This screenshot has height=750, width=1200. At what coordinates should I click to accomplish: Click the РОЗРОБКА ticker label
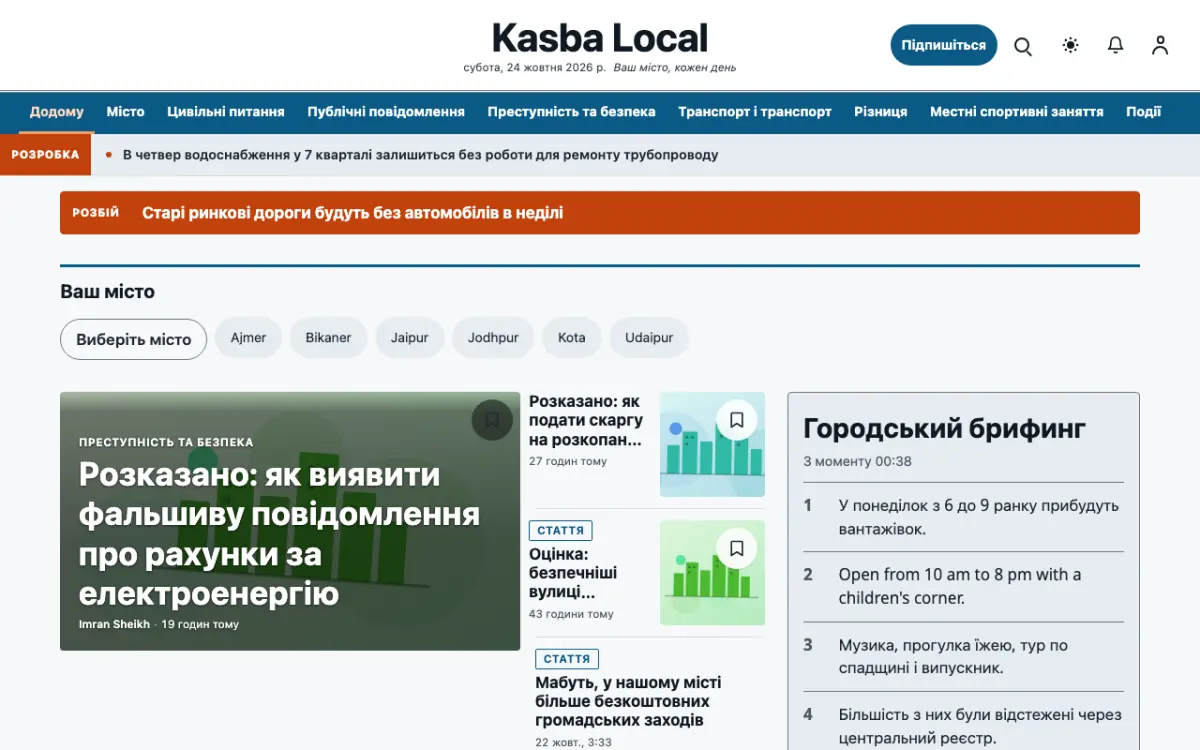(x=46, y=155)
